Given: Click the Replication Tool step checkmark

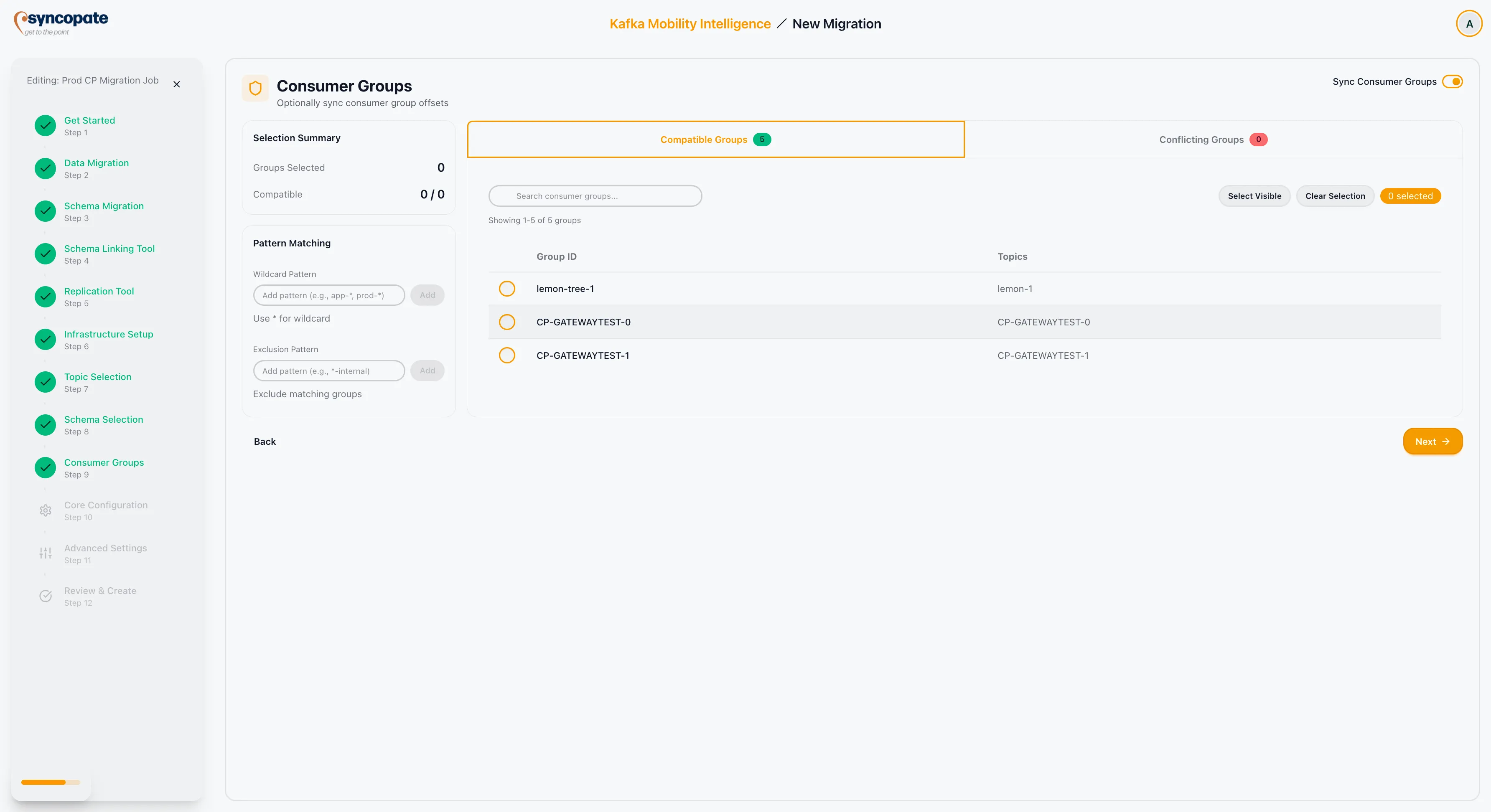Looking at the screenshot, I should [x=45, y=297].
